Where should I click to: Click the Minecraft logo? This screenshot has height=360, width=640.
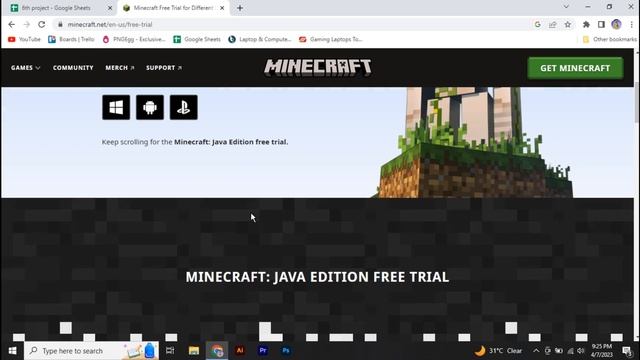pyautogui.click(x=318, y=68)
